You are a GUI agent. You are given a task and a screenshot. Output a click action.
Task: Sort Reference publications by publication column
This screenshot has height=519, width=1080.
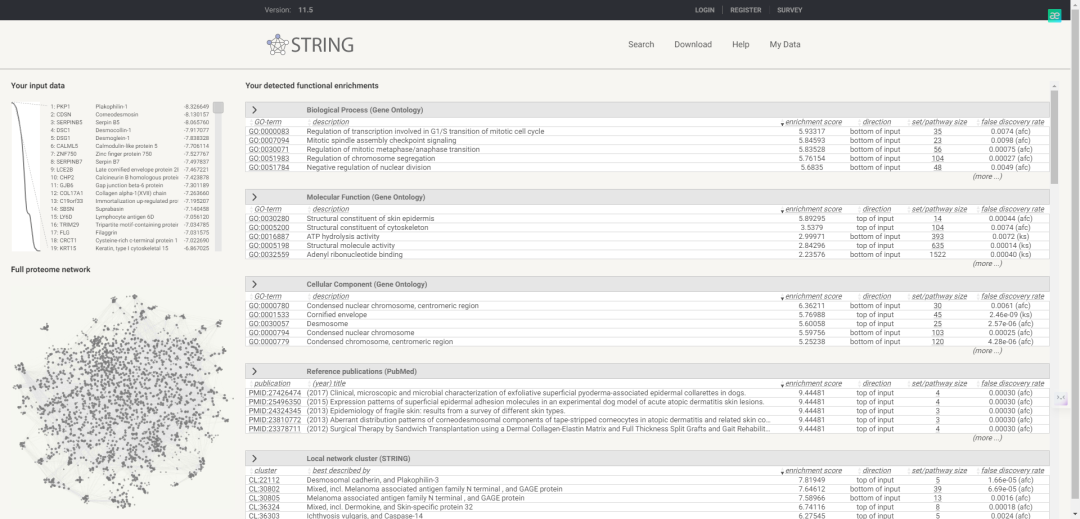[271, 383]
